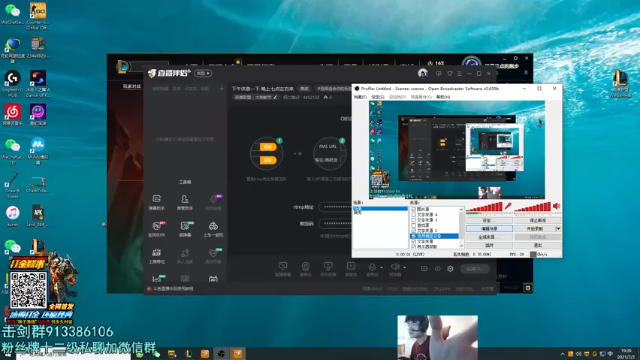Toggle preview eye icon in streaming companion
Viewport: 640px width, 360px height.
tap(438, 269)
